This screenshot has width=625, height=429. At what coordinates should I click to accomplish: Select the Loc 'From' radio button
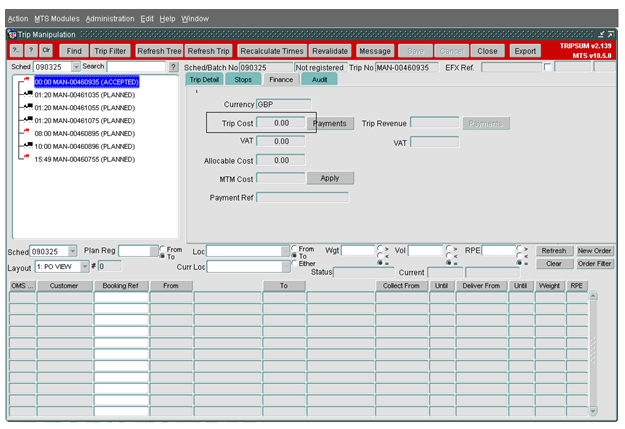click(x=295, y=248)
